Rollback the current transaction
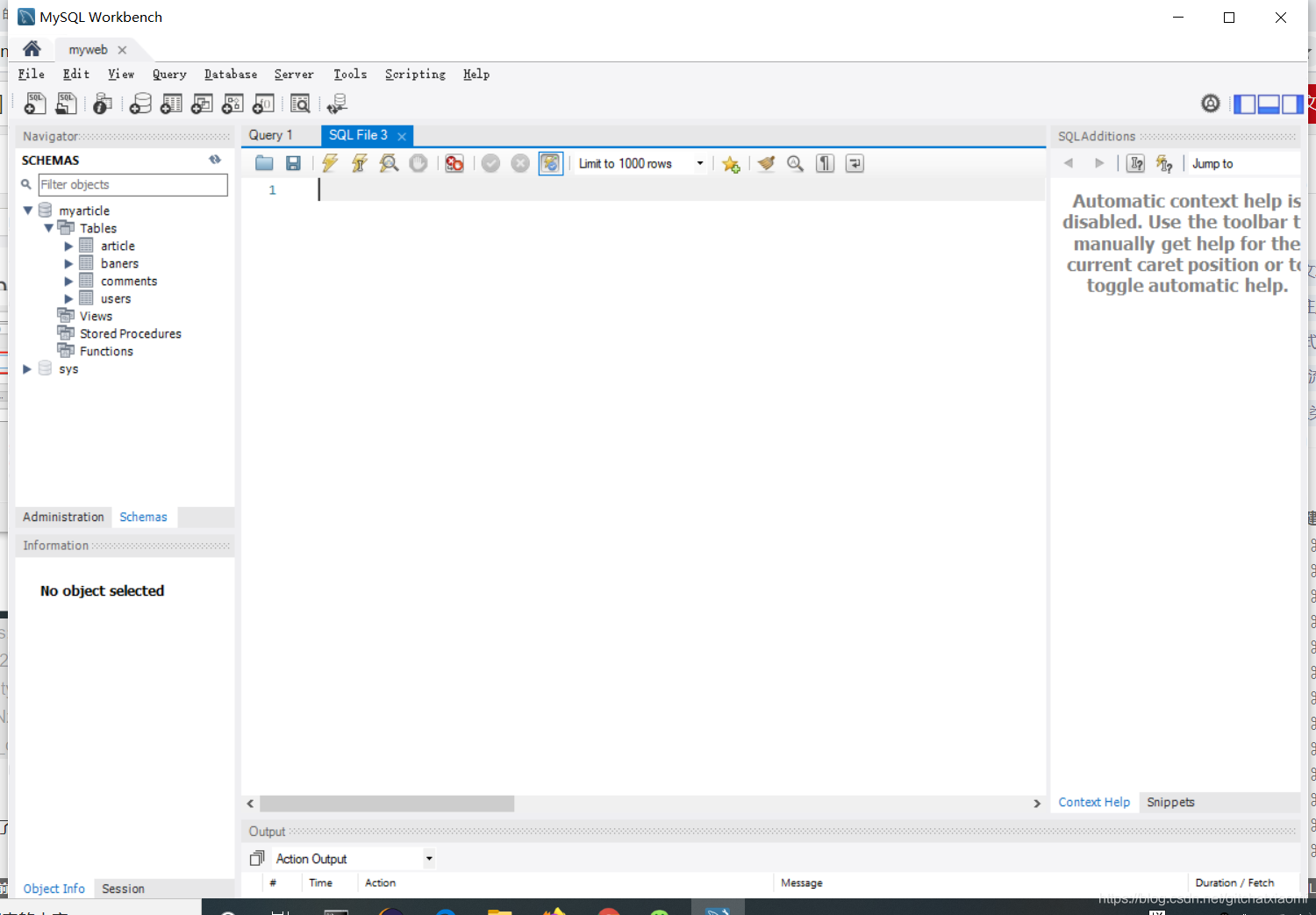The width and height of the screenshot is (1316, 915). (x=520, y=163)
